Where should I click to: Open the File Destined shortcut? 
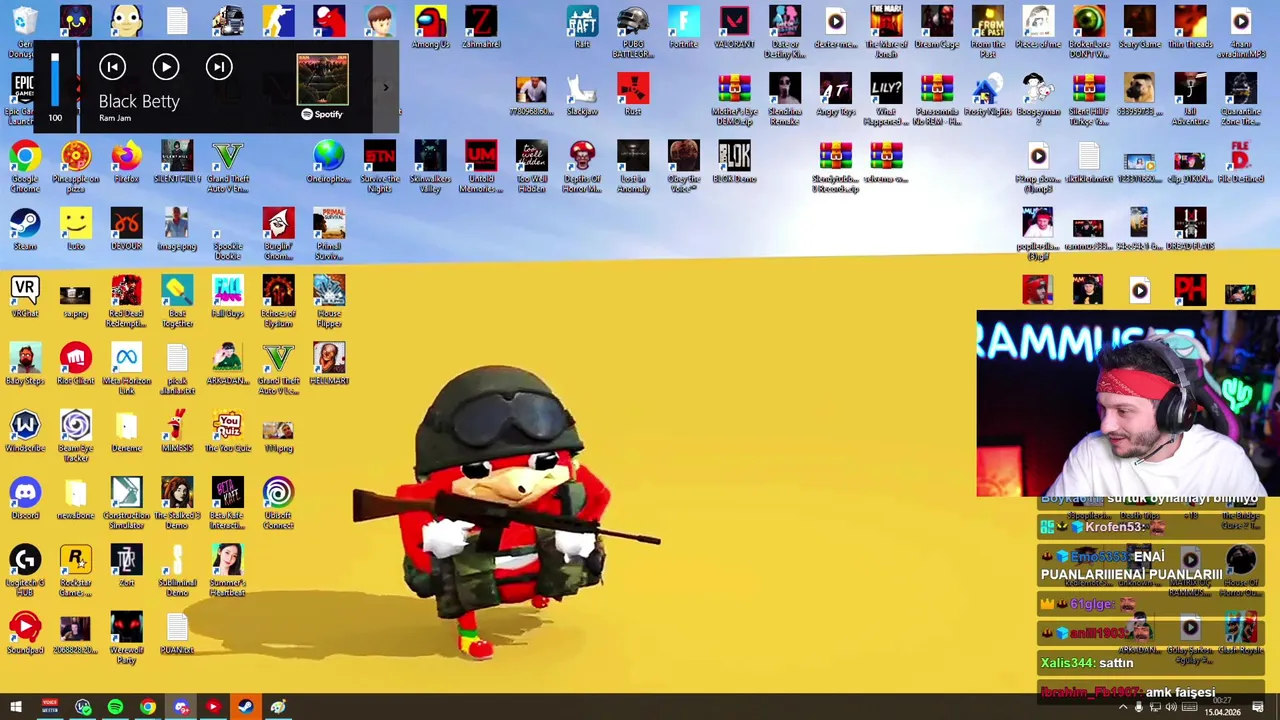click(1240, 163)
